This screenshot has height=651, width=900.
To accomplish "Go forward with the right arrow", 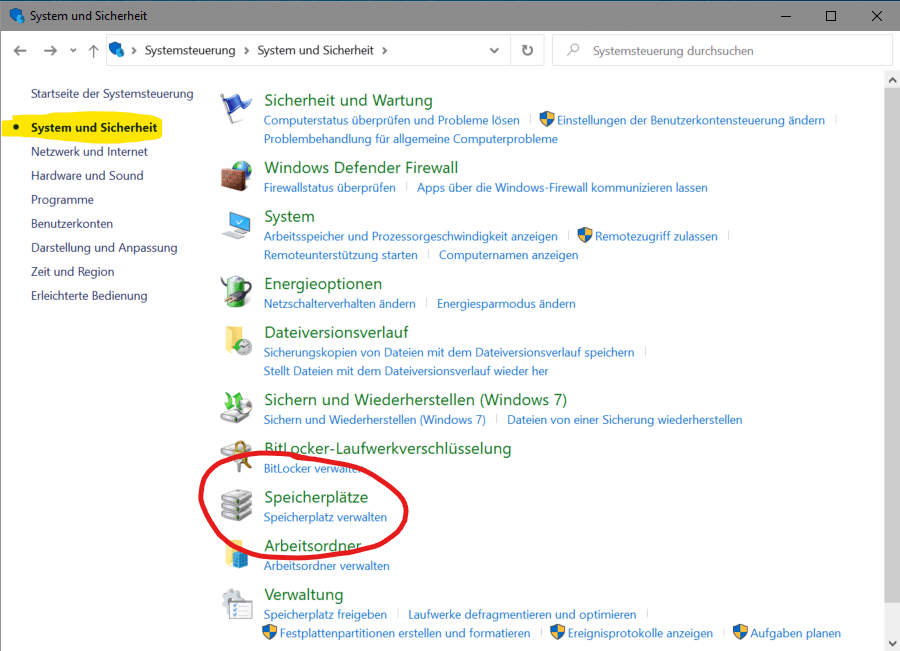I will [x=51, y=51].
